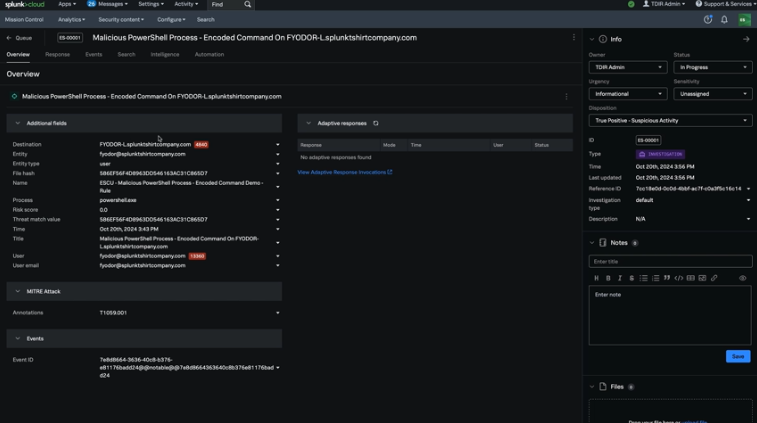
Task: Save the note
Action: point(738,356)
